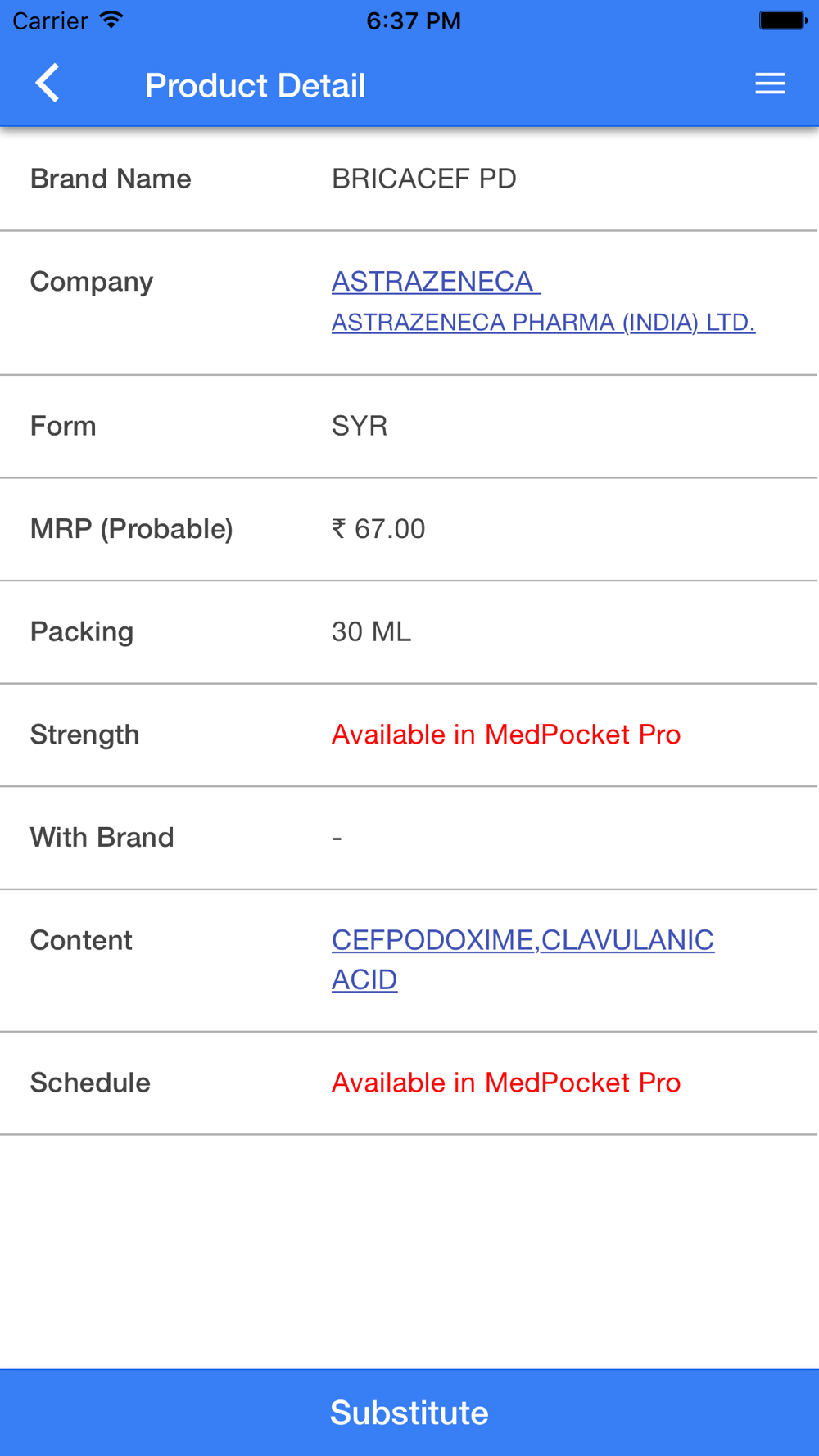Tap the 6:37 PM clock
This screenshot has height=1456, width=819.
pos(413,20)
